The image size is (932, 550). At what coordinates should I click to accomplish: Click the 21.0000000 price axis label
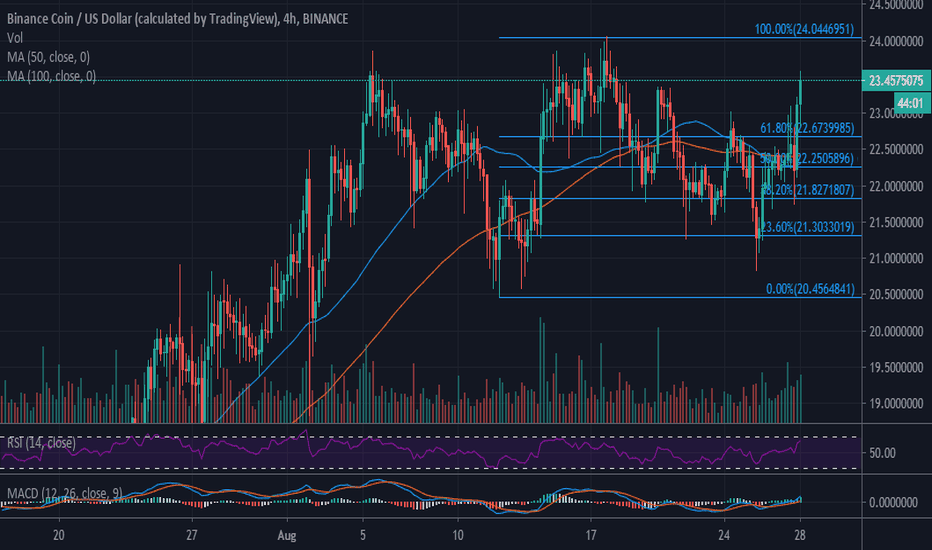[896, 258]
